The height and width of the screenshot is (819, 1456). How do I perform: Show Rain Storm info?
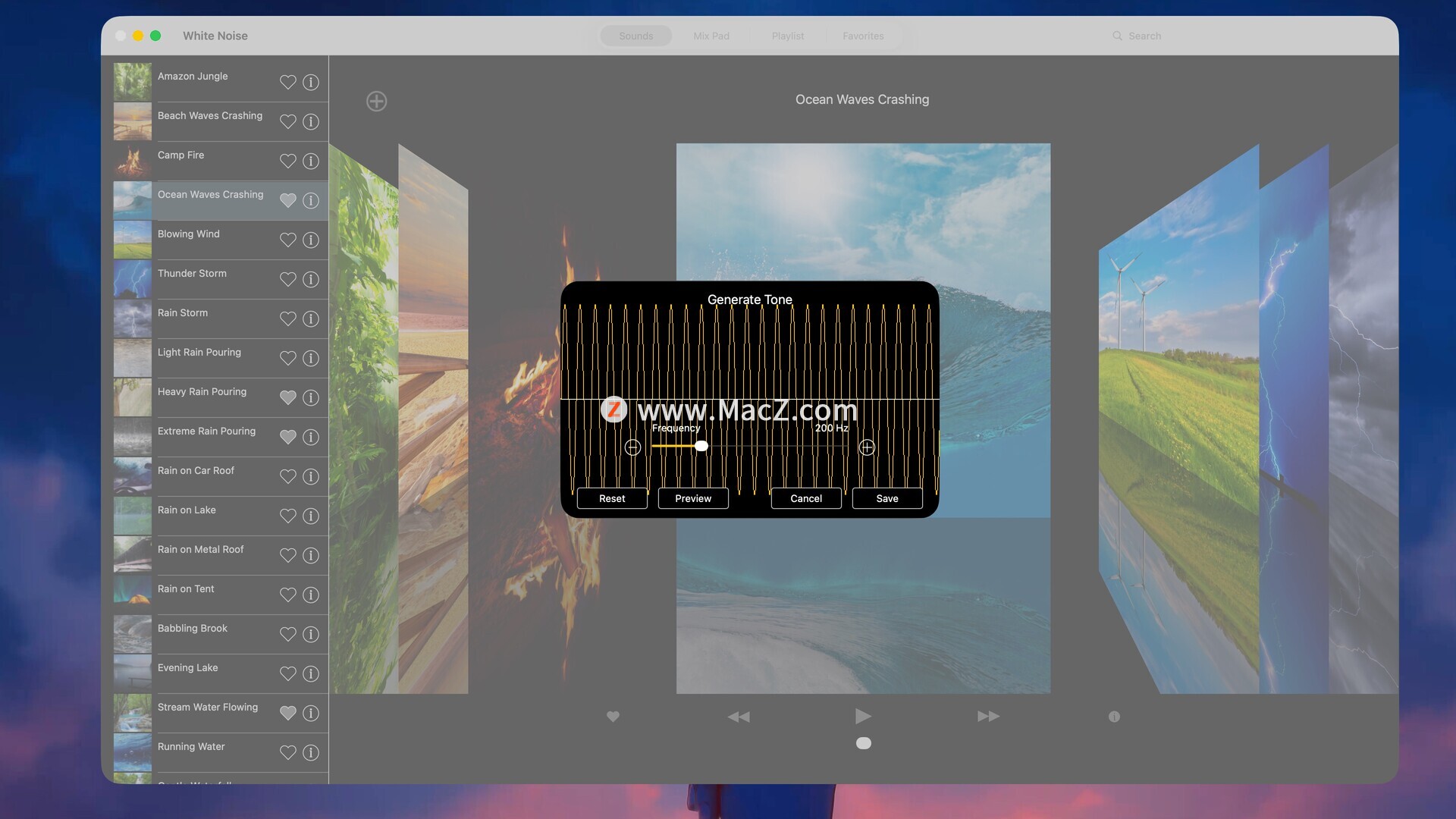click(311, 318)
